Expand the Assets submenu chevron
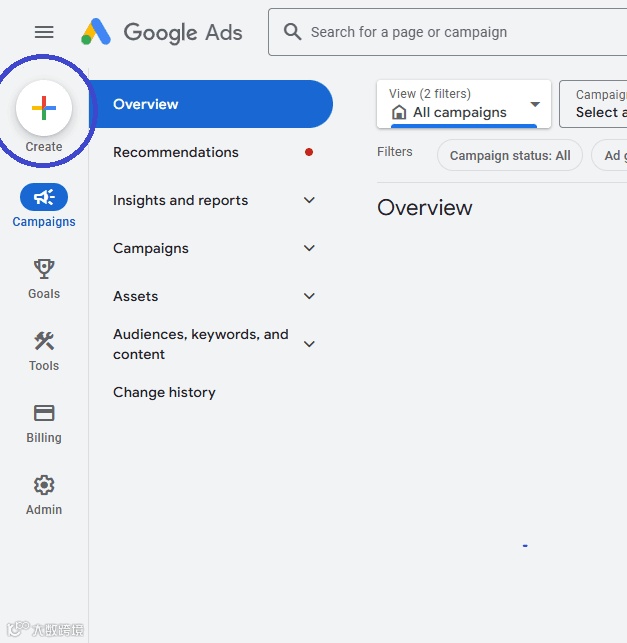This screenshot has width=627, height=643. (x=309, y=296)
